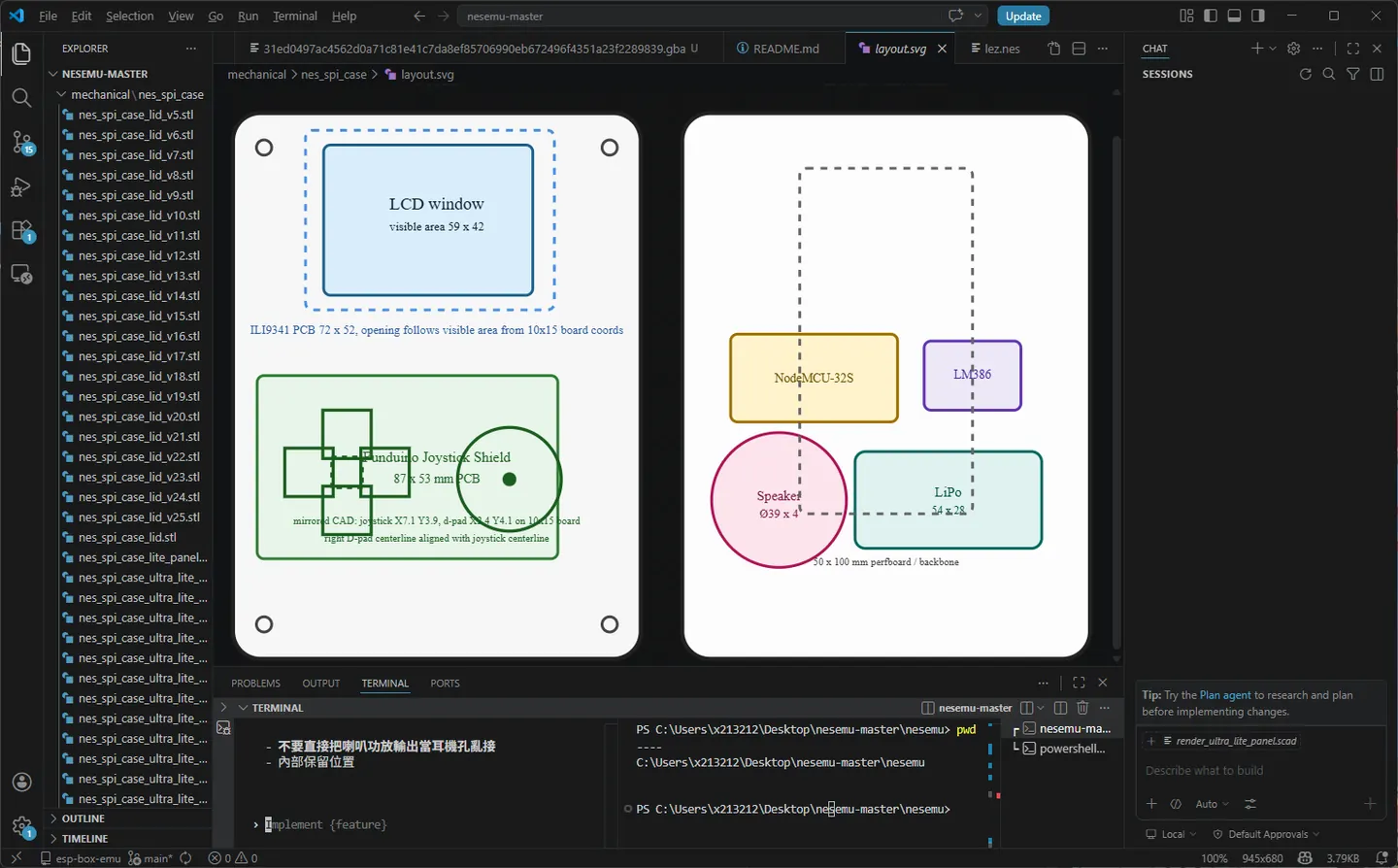Filter the chat Sessions list
Screen dimensions: 1398x868
1353,74
